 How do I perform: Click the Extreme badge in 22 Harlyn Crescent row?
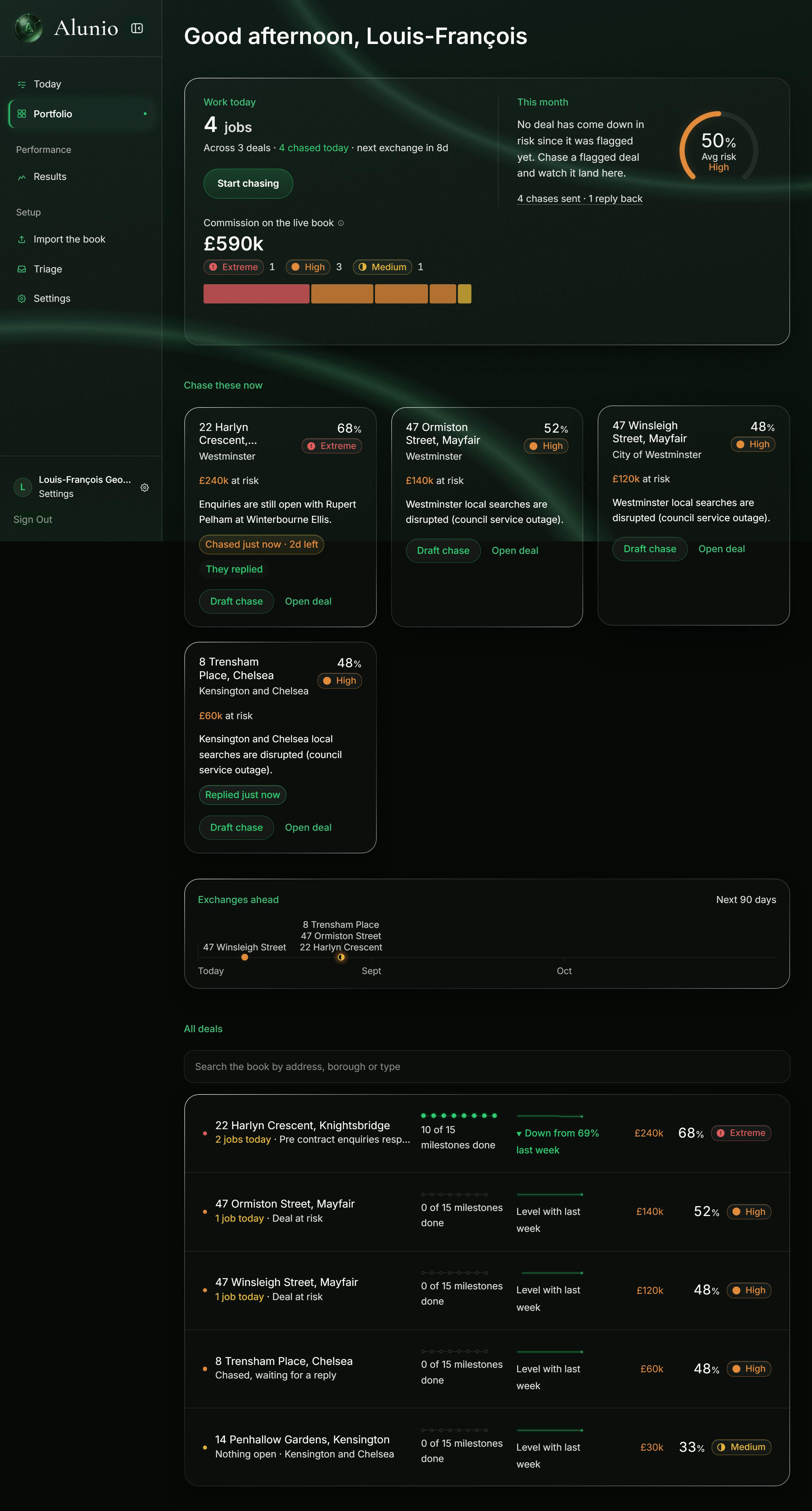741,1133
